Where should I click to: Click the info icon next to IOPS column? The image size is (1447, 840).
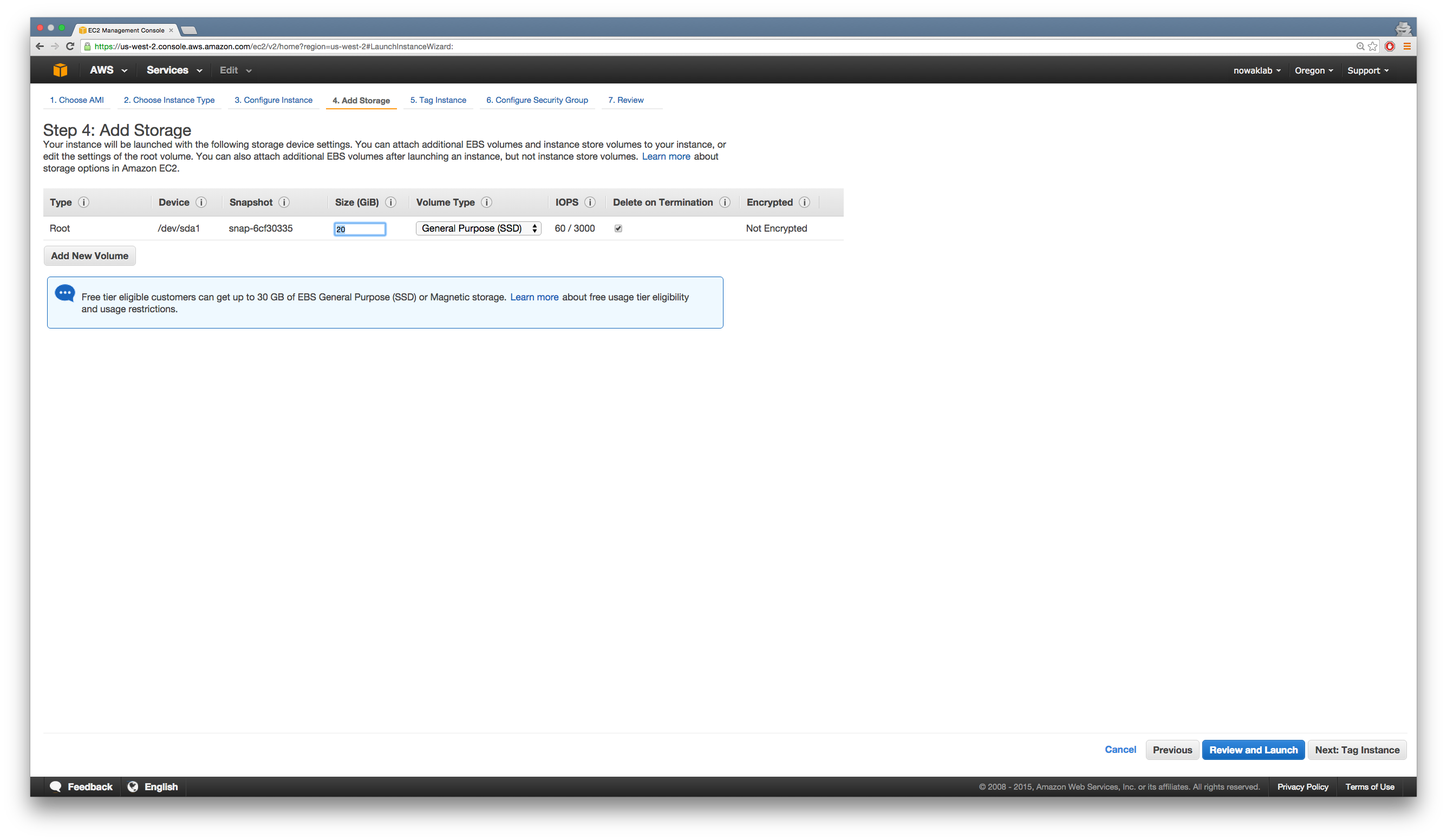coord(590,202)
